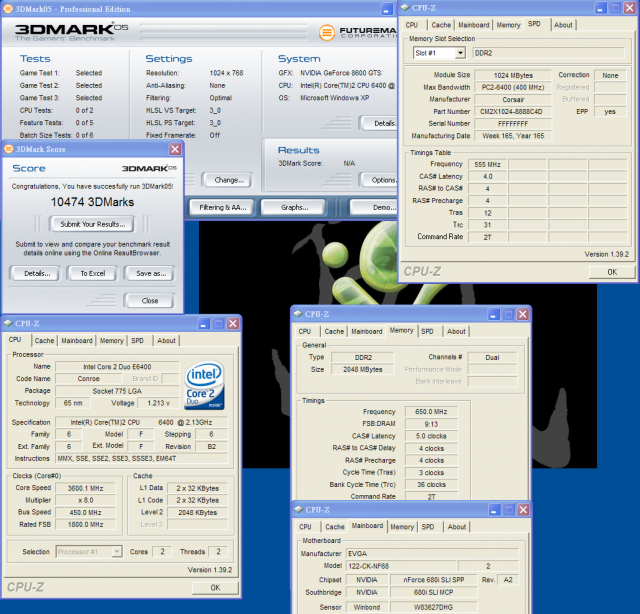Click the Part Number field CM2X1024-8888C4D
640x614 pixels.
(513, 111)
